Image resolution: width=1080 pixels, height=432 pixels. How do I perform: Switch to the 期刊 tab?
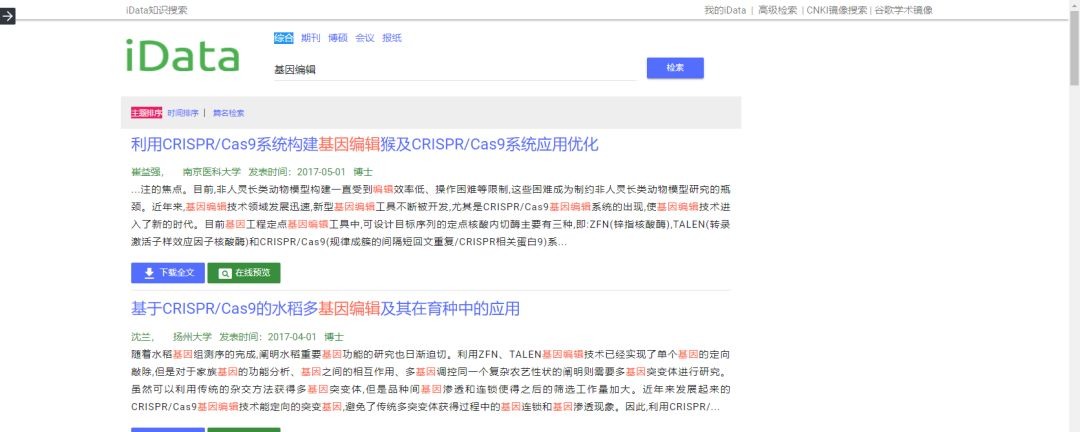tap(311, 38)
